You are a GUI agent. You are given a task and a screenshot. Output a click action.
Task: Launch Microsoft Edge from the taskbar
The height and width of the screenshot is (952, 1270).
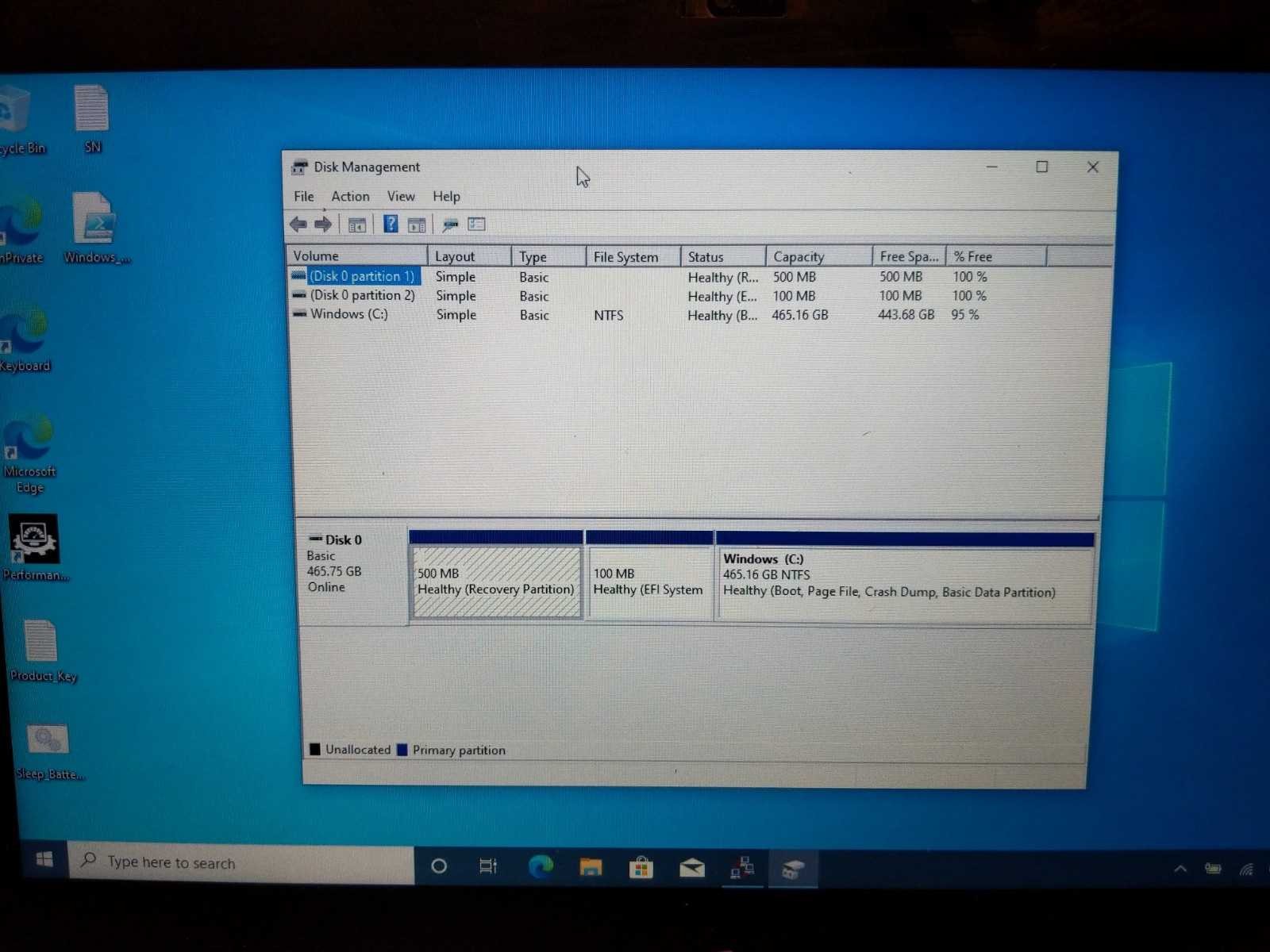point(541,866)
